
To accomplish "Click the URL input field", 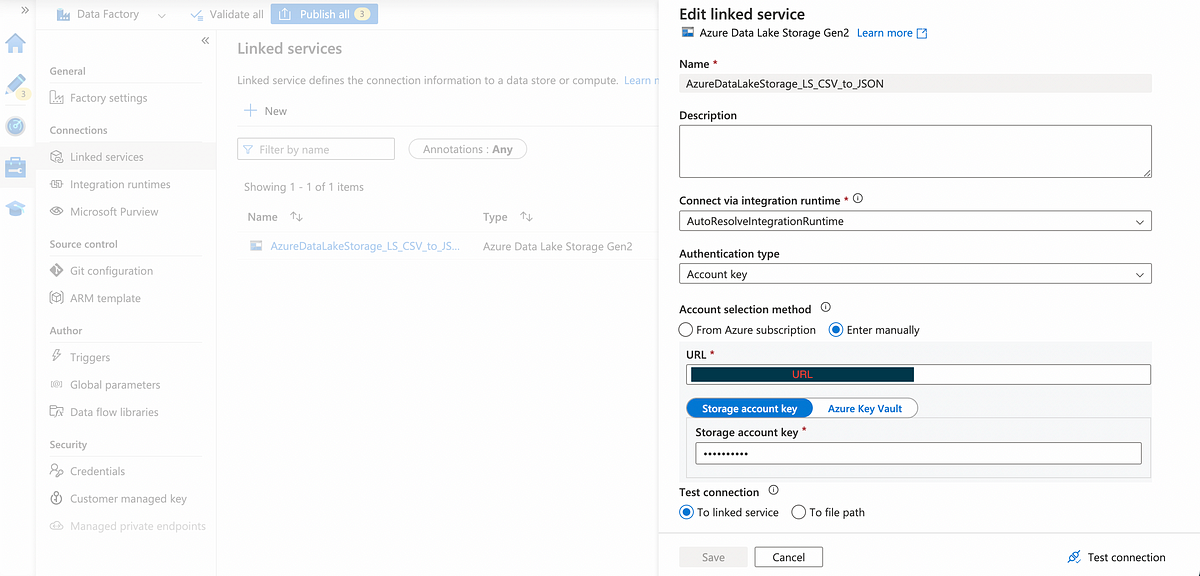I will point(918,374).
